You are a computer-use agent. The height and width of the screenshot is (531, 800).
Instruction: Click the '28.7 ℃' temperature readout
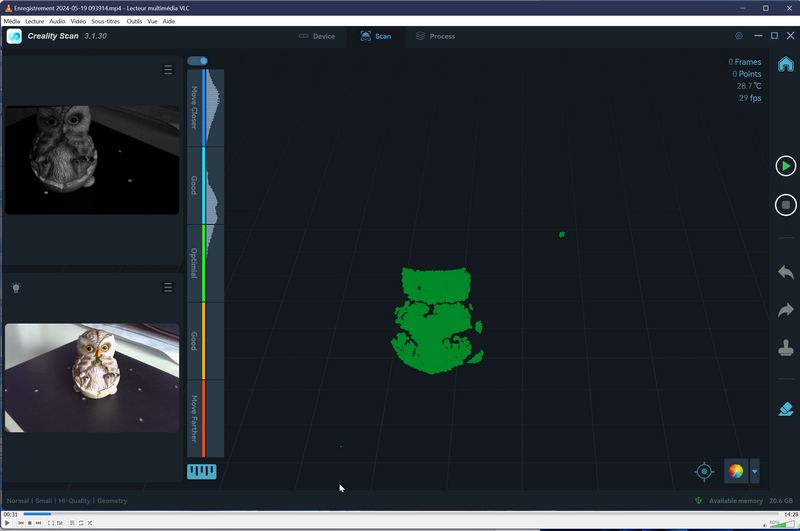[749, 86]
